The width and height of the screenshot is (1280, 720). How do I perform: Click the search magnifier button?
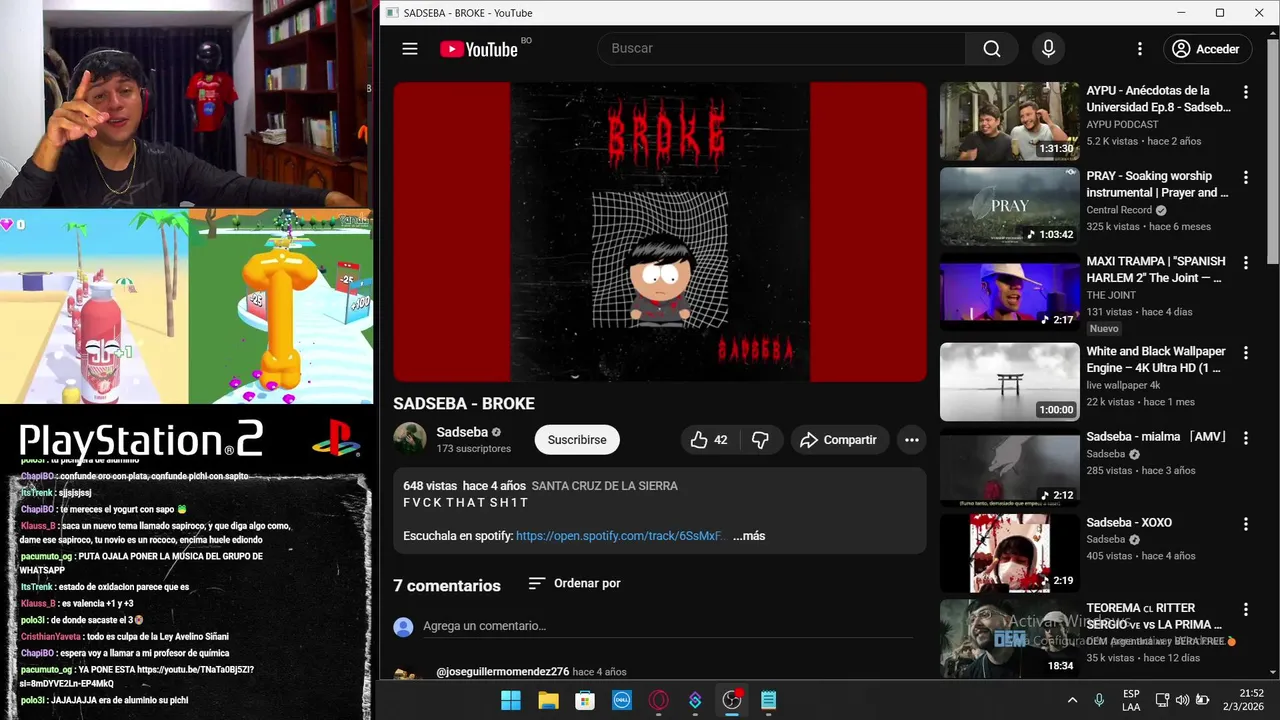click(x=991, y=49)
